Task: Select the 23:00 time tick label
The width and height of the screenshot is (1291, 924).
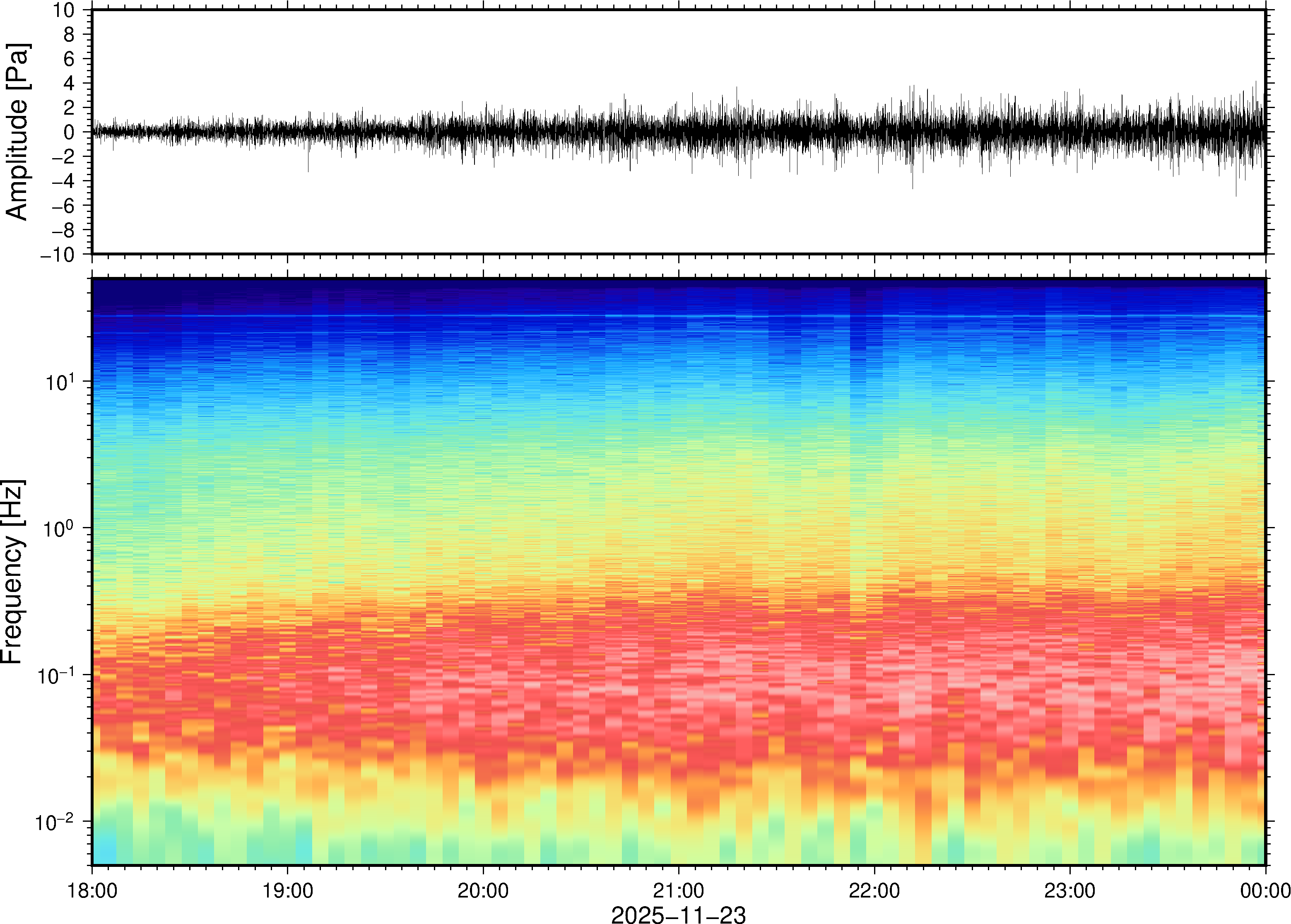Action: [1069, 890]
